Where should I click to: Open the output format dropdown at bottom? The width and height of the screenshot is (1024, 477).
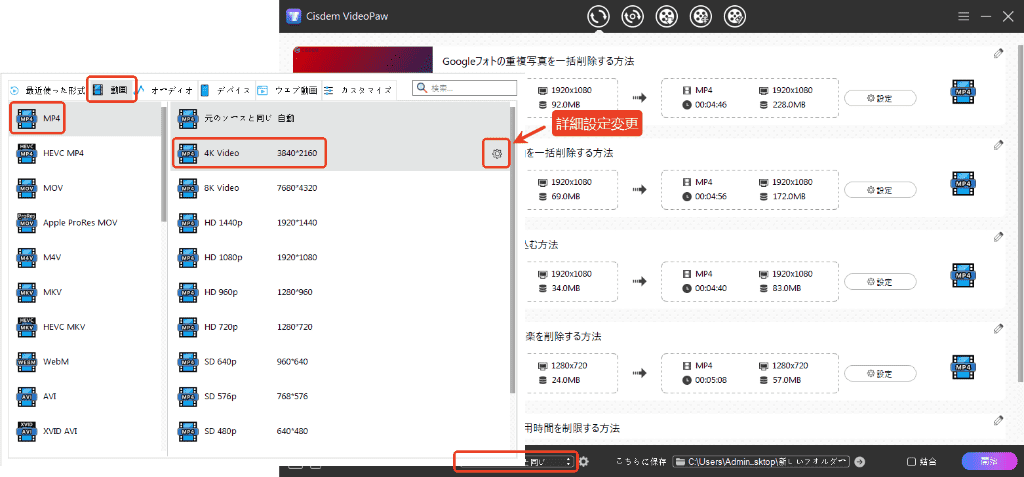tap(515, 461)
